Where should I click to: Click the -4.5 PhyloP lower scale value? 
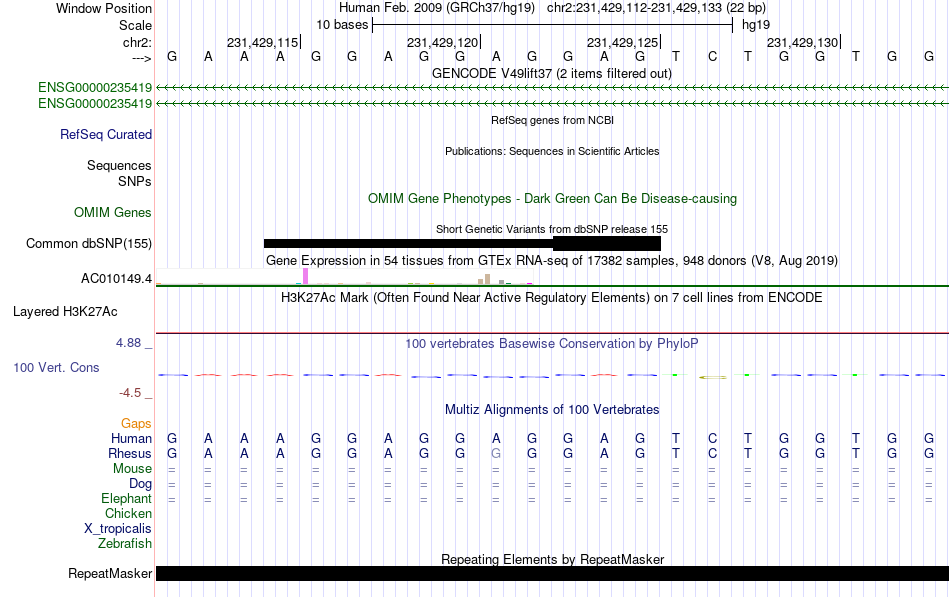[130, 393]
